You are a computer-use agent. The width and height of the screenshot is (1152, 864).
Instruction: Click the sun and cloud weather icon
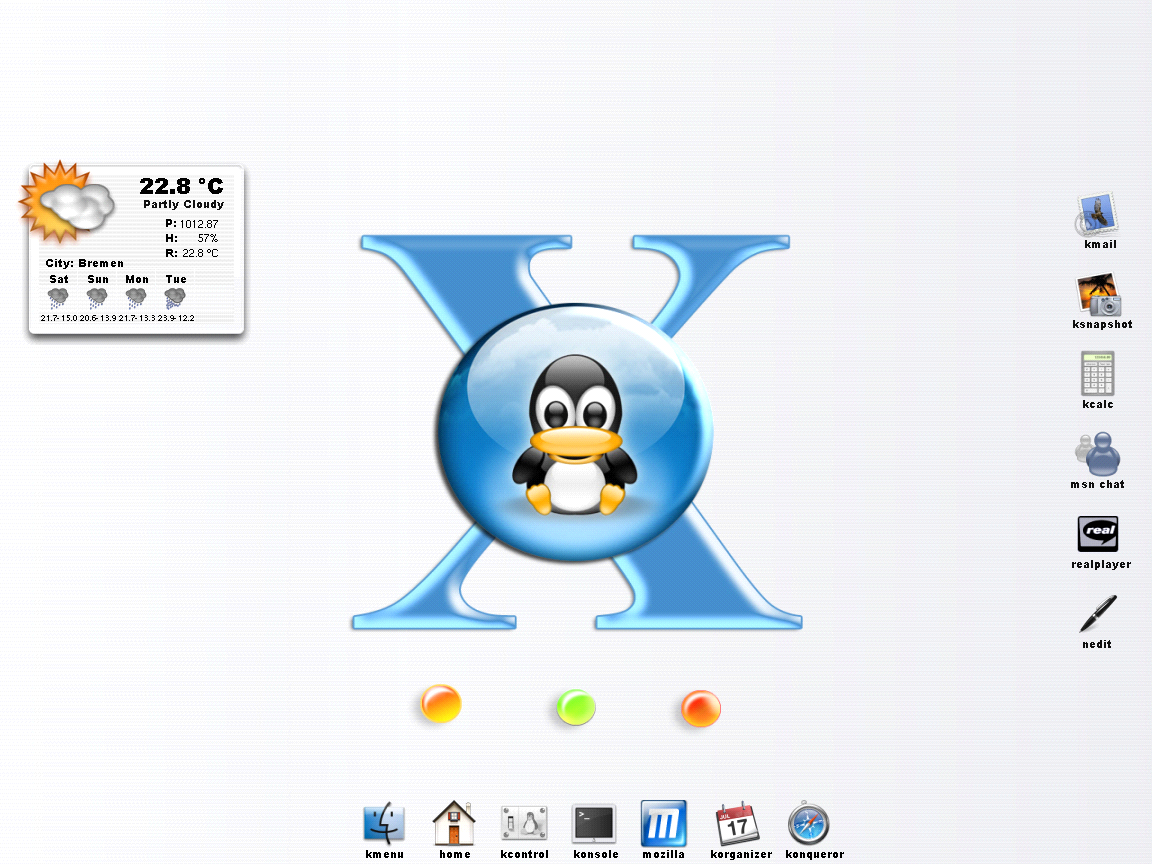tap(67, 202)
